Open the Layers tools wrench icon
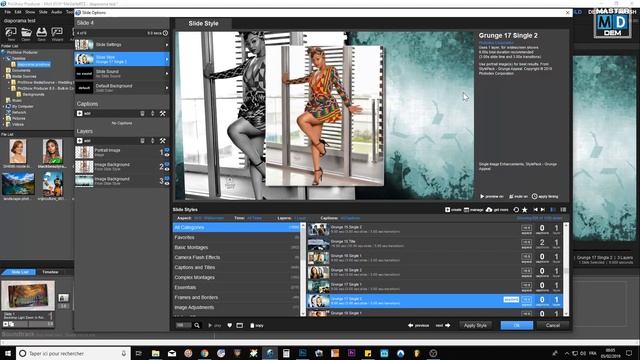The width and height of the screenshot is (640, 360). [162, 141]
